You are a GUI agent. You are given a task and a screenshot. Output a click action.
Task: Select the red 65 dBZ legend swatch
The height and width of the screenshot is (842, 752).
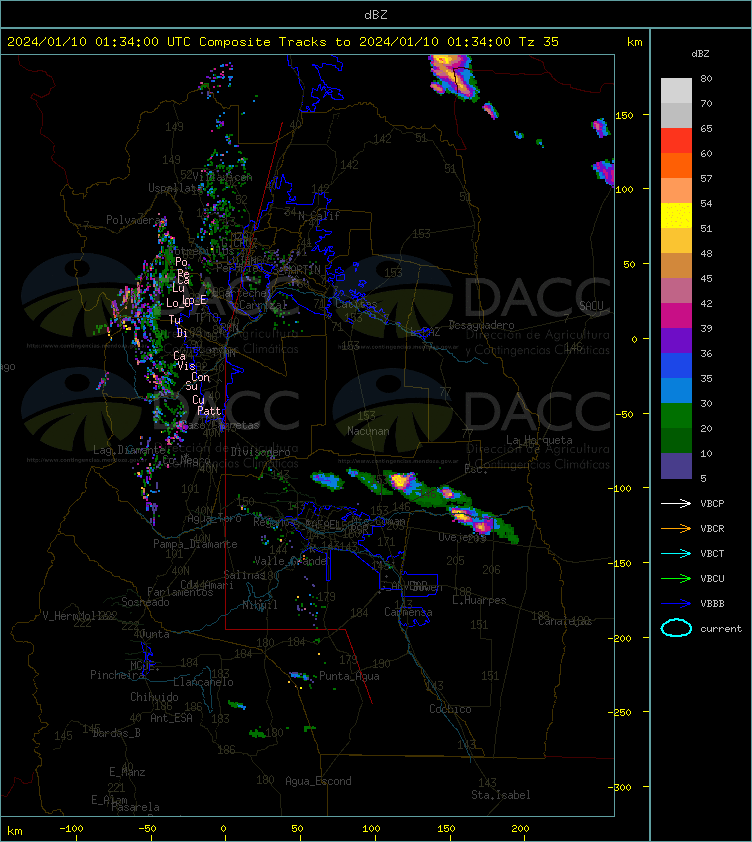676,140
